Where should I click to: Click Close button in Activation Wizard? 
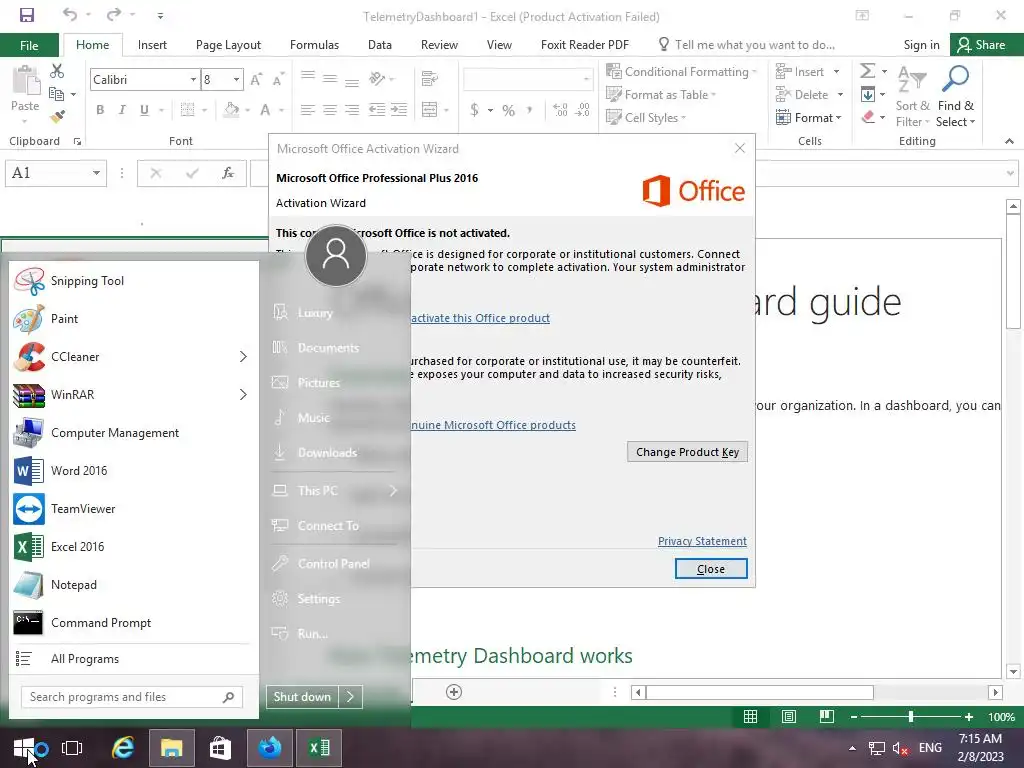coord(711,569)
